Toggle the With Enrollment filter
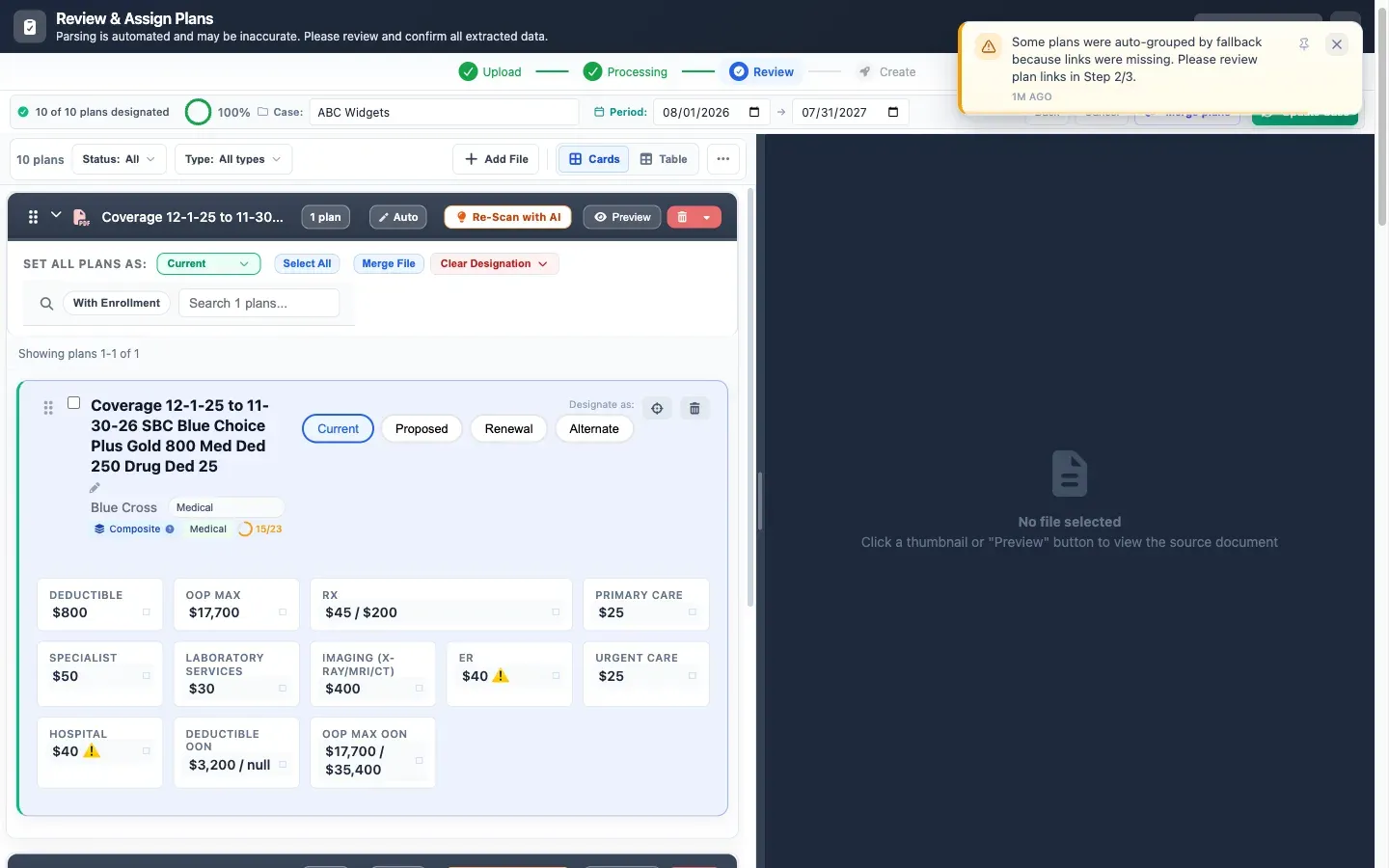Screen dimensions: 1389x868 click(117, 303)
